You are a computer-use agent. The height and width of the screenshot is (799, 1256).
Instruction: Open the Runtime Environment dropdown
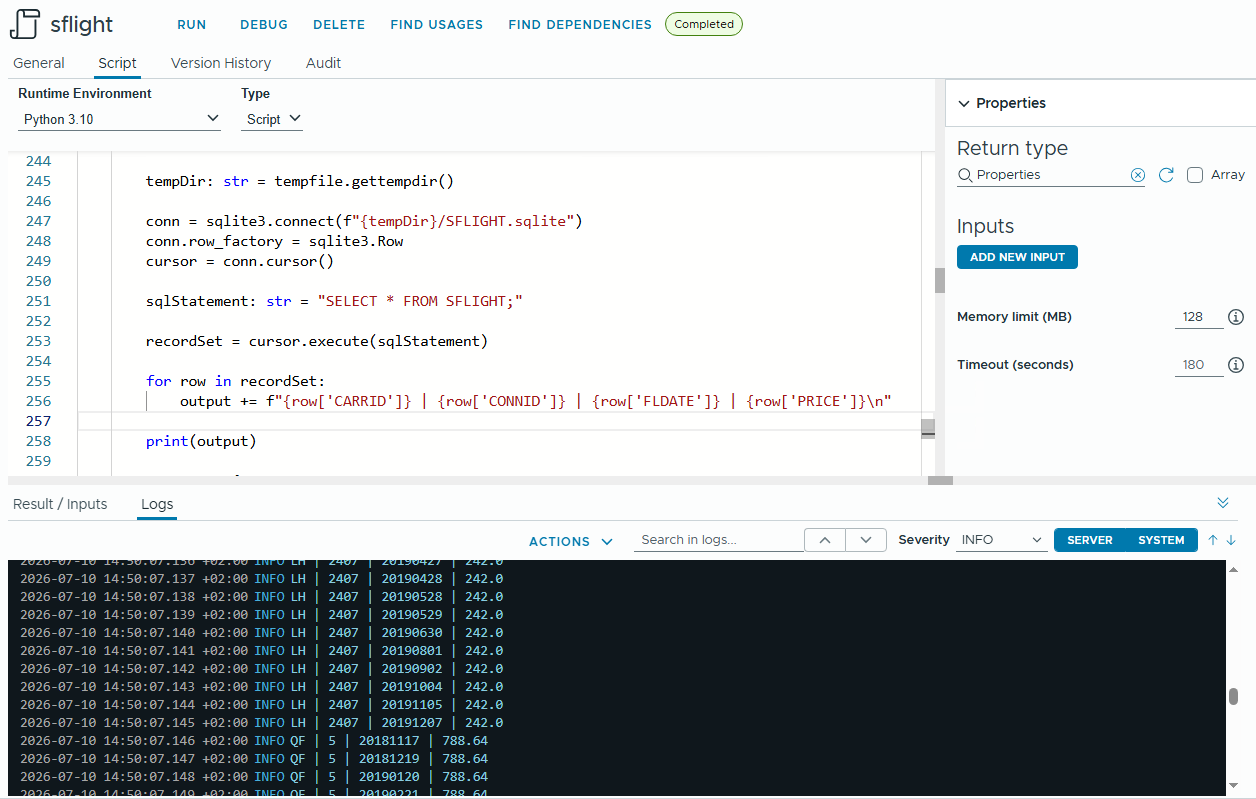point(120,119)
